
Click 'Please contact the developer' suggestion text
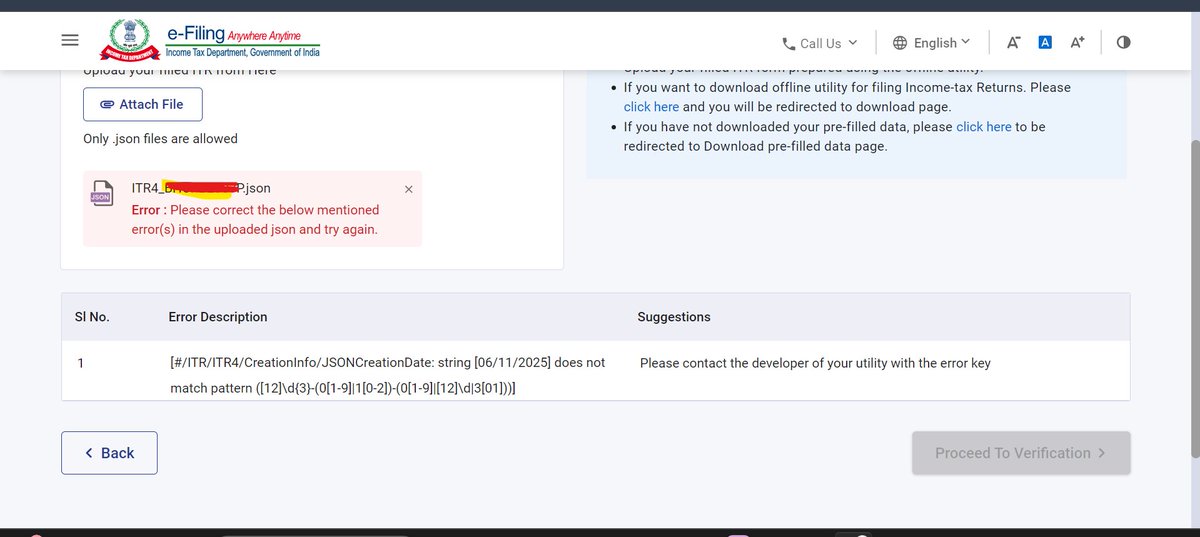(815, 363)
